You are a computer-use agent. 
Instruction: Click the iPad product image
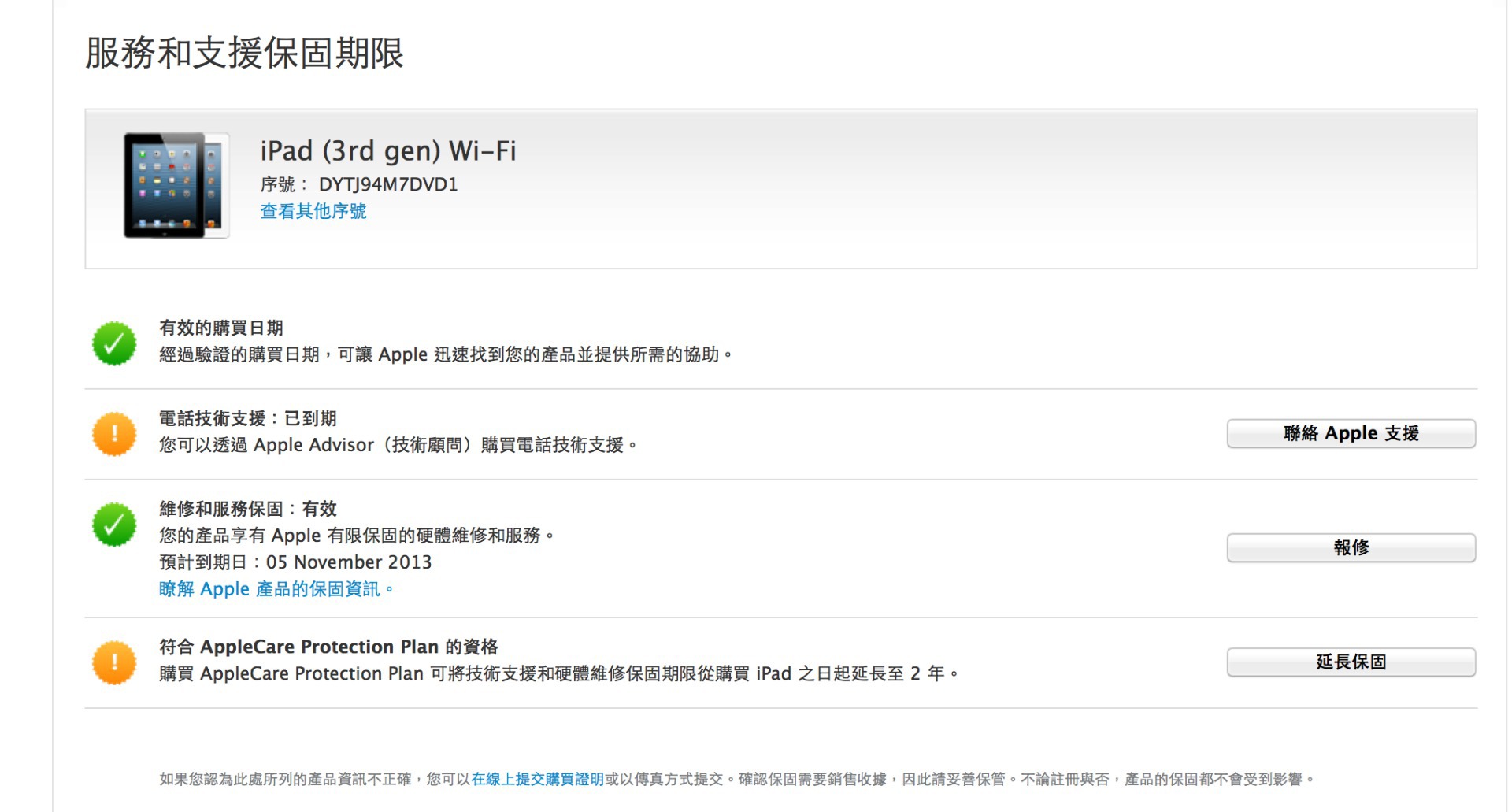coord(176,186)
